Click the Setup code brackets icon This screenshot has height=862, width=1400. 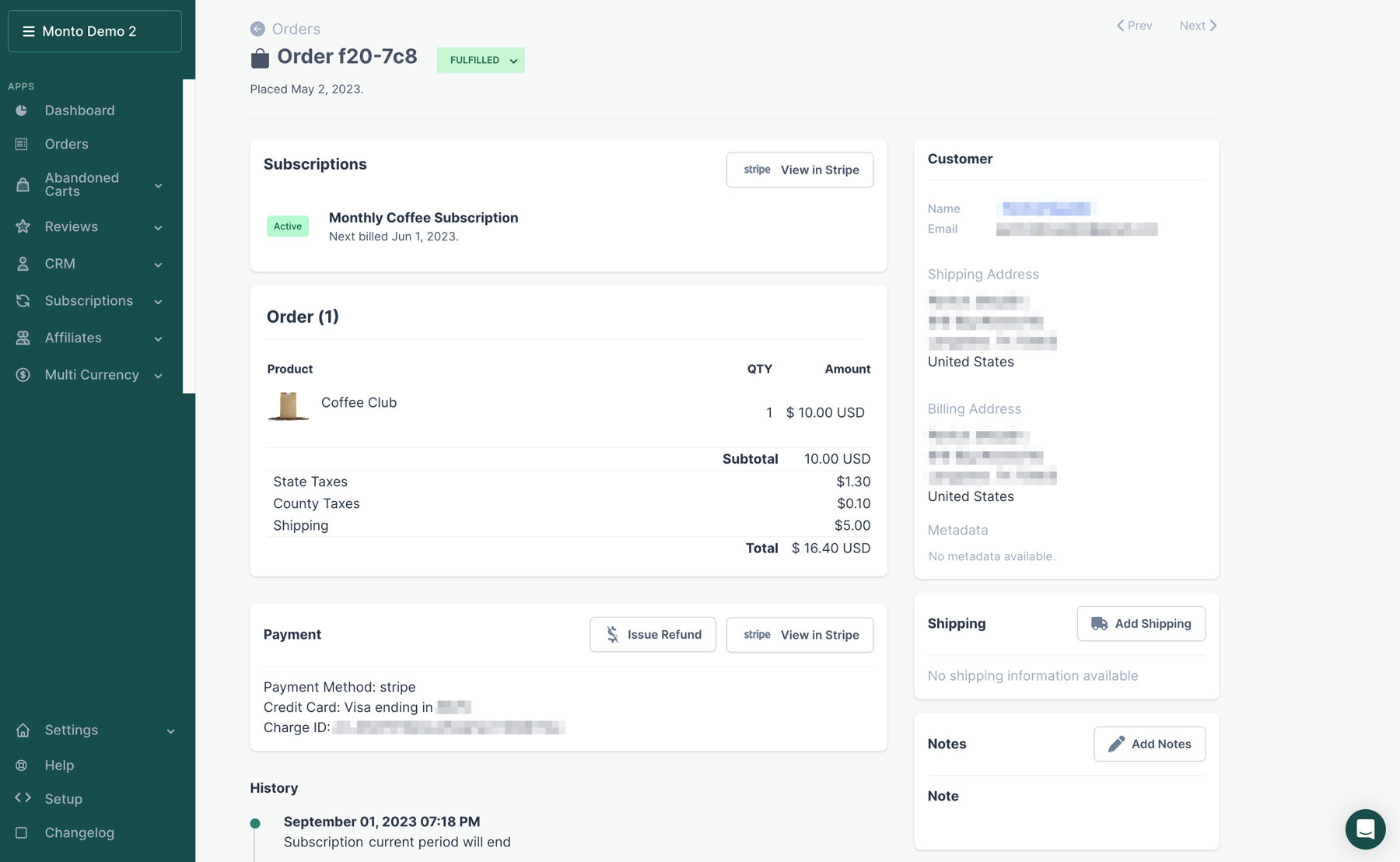[23, 798]
